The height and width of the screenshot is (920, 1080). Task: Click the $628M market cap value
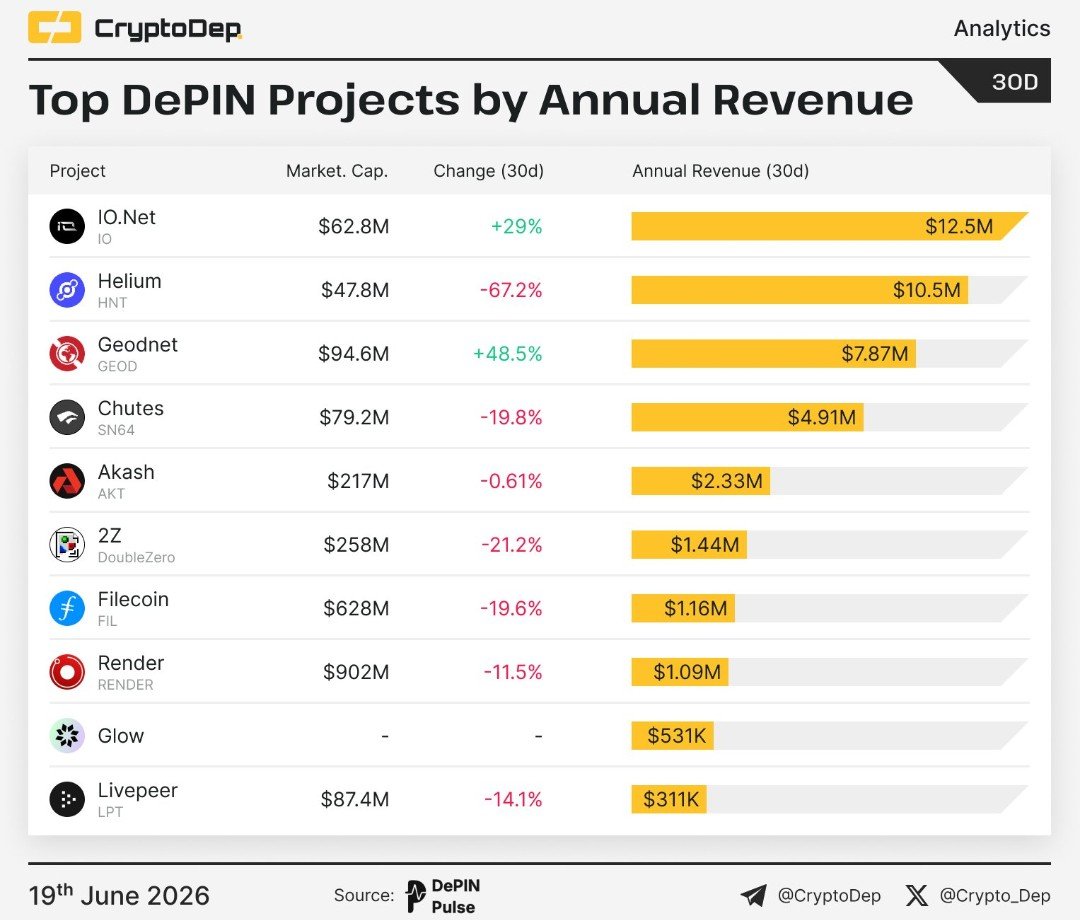[356, 608]
